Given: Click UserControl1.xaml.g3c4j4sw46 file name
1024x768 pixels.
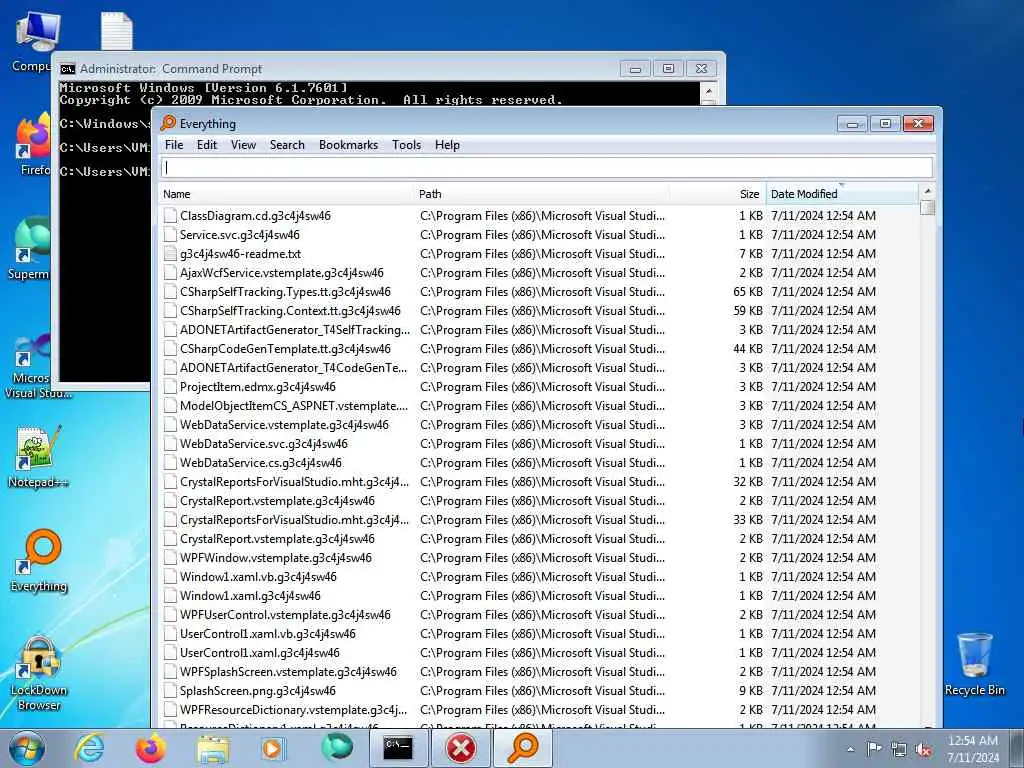Looking at the screenshot, I should pos(260,652).
